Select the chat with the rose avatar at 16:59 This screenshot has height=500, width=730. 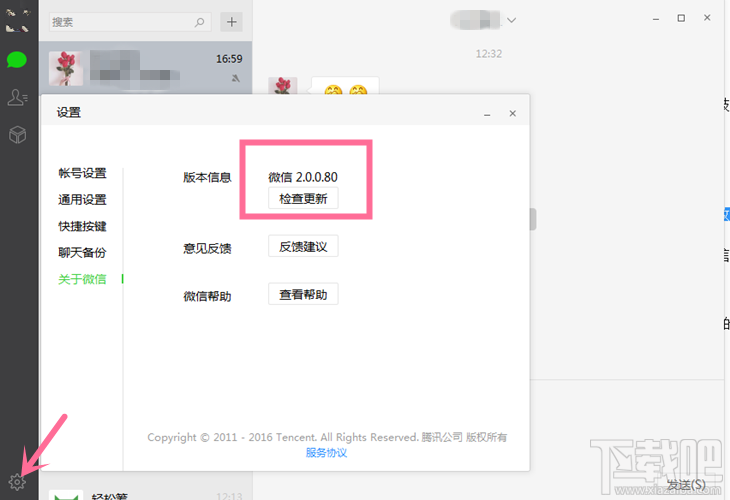tap(145, 68)
